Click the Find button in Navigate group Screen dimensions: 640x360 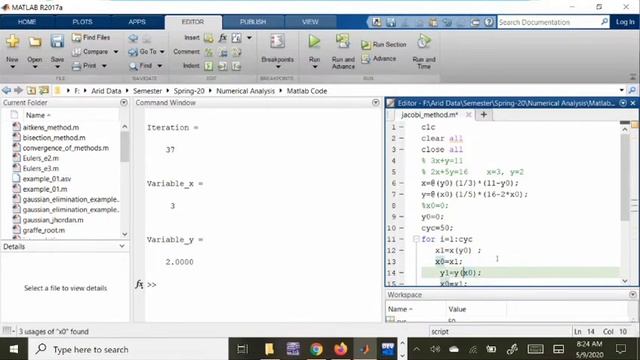[141, 66]
